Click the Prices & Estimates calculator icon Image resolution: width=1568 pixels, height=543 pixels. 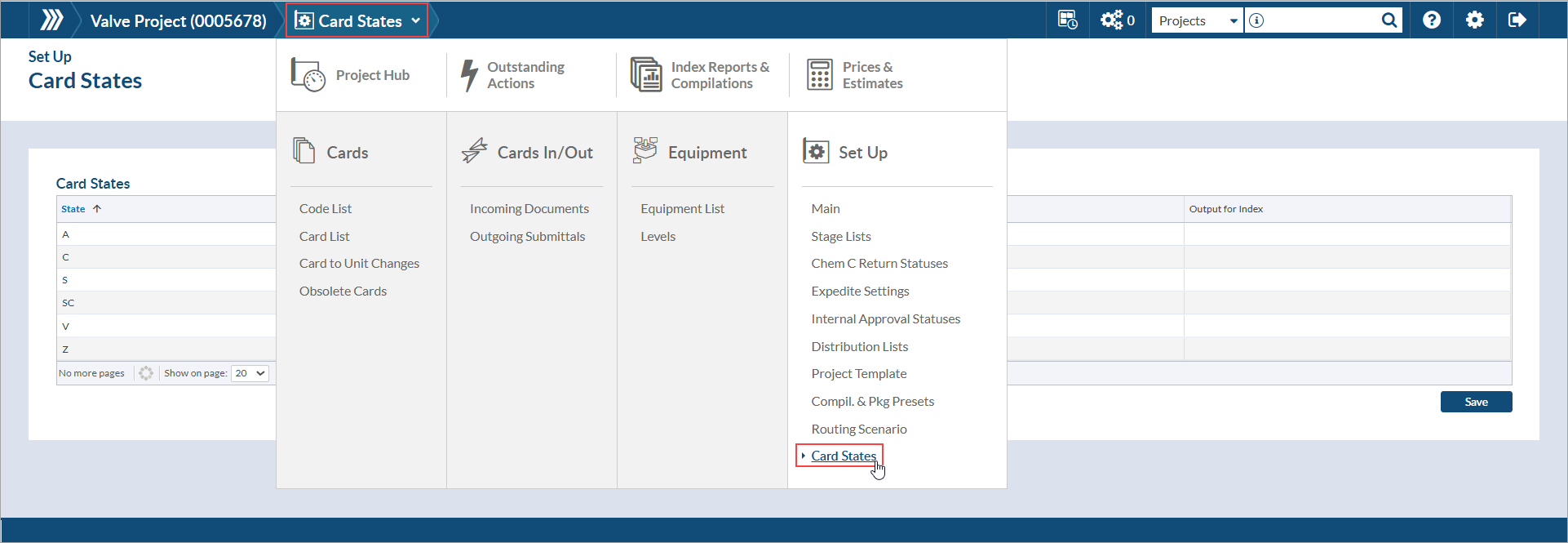[x=820, y=74]
